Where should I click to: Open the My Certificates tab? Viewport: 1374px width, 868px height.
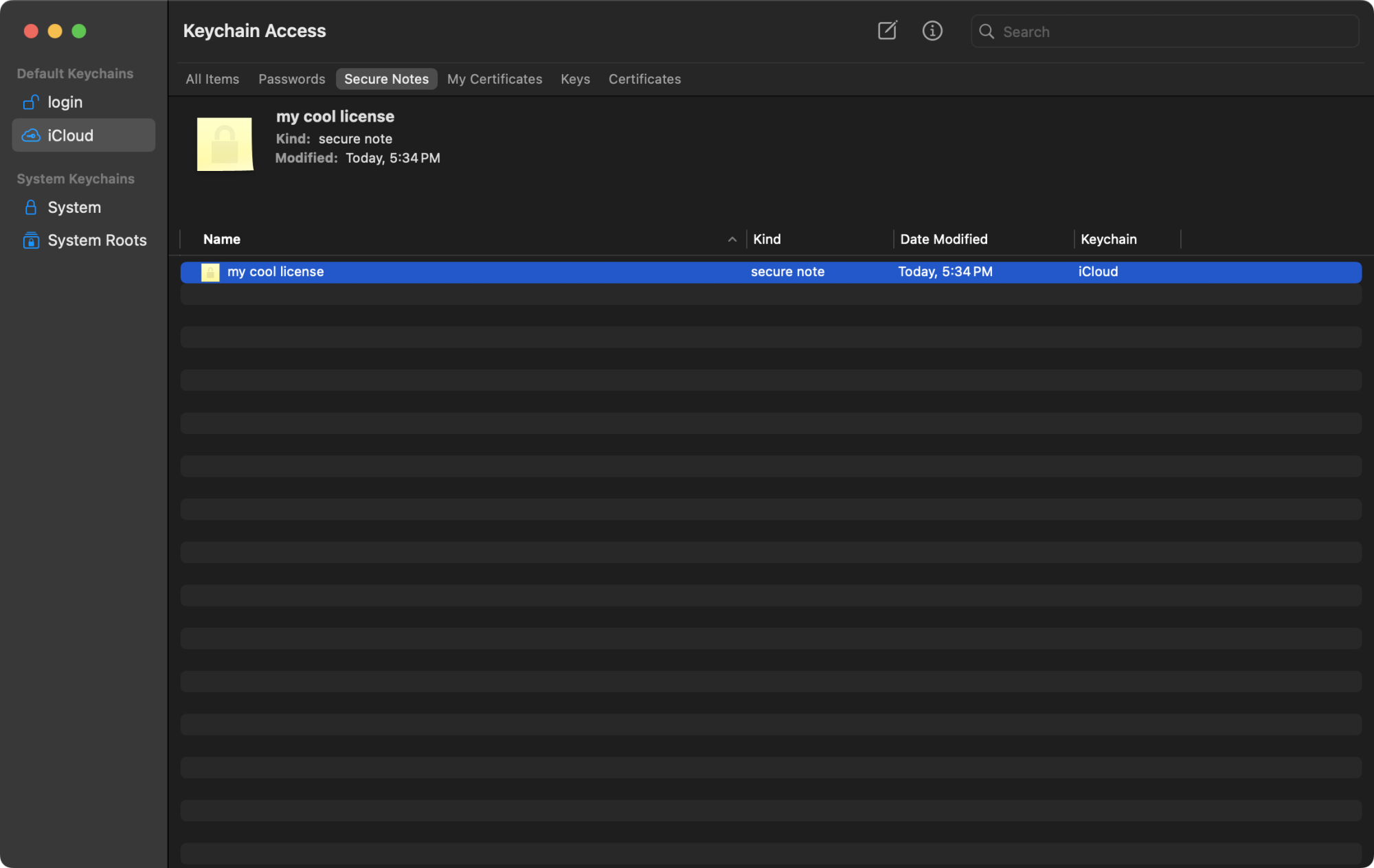(495, 79)
